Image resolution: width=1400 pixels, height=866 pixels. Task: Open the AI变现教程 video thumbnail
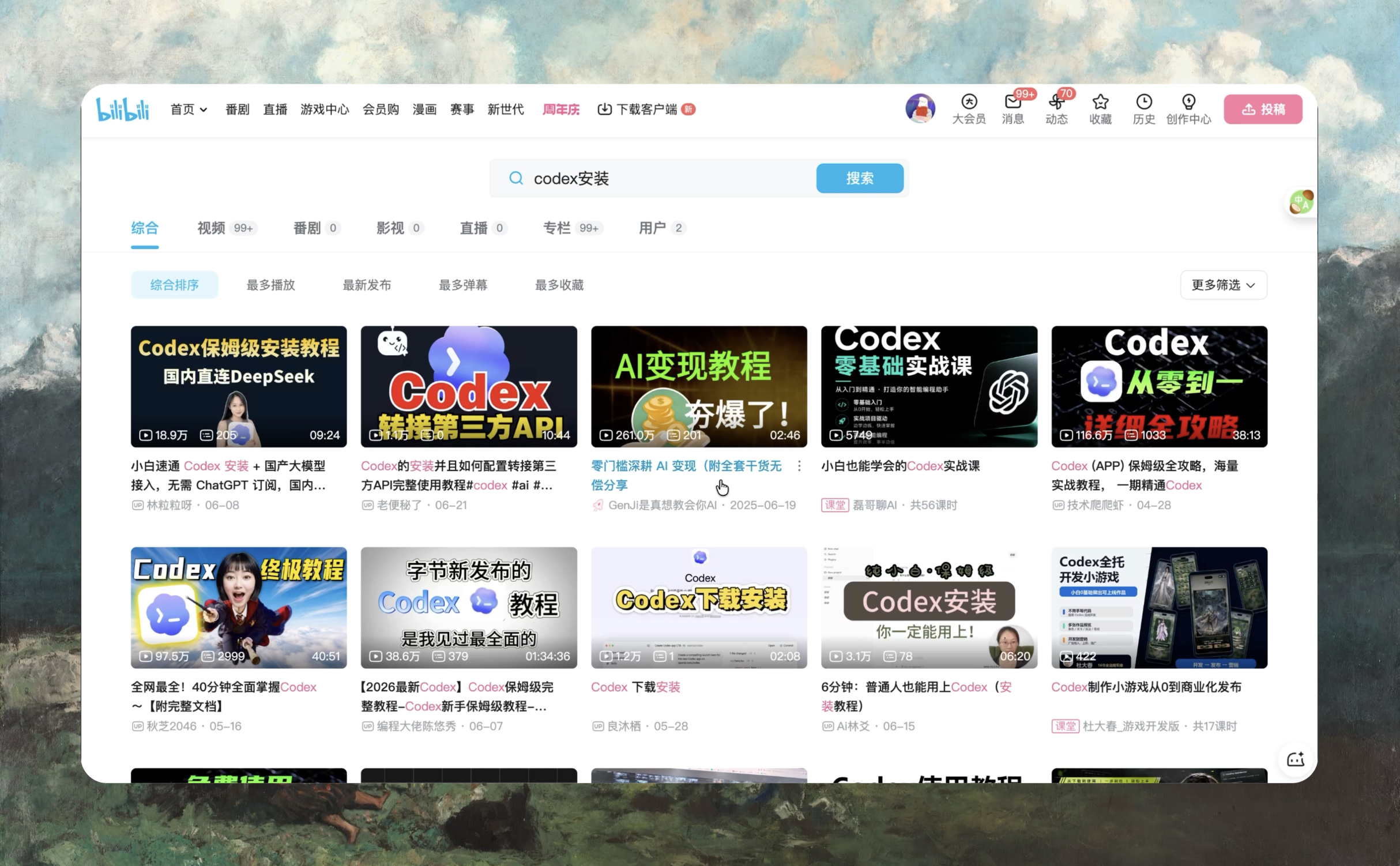(x=699, y=386)
